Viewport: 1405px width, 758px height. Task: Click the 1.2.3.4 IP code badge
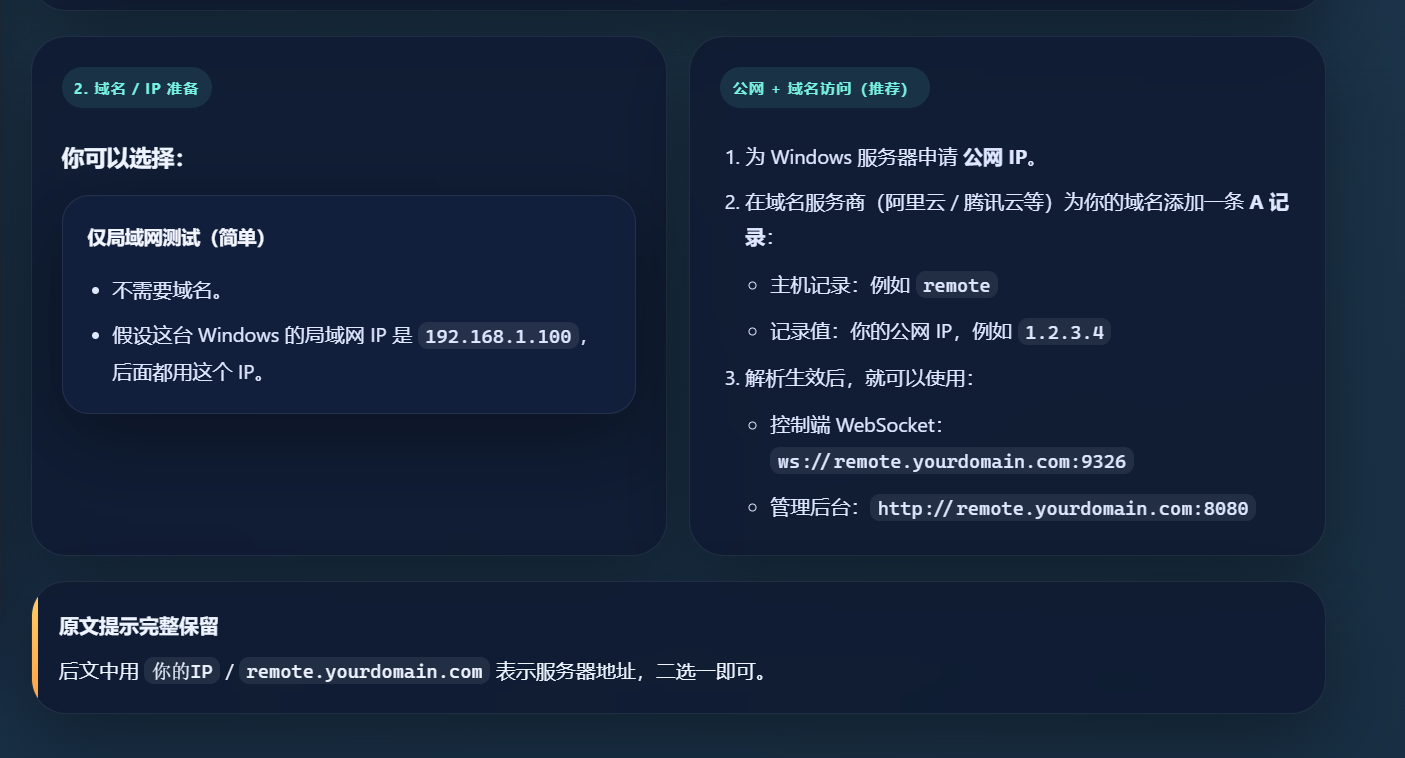[x=1064, y=331]
